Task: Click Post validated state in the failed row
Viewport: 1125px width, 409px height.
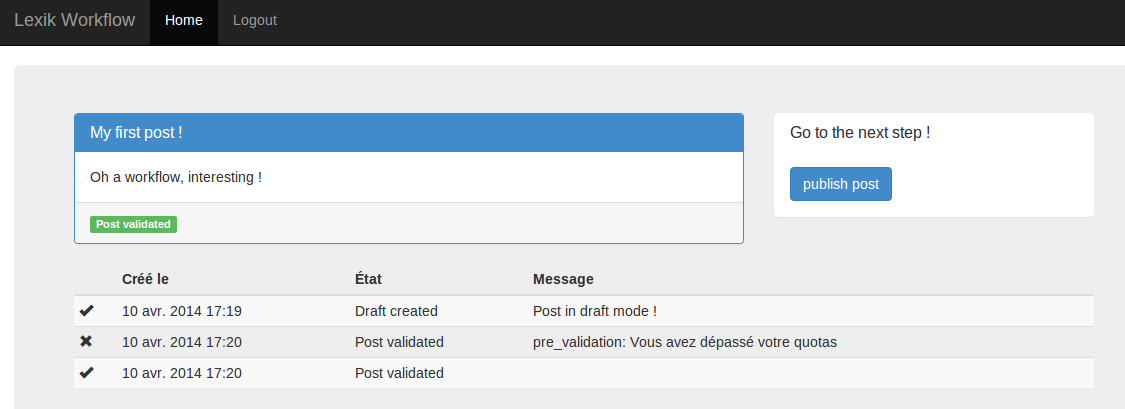Action: coord(399,342)
